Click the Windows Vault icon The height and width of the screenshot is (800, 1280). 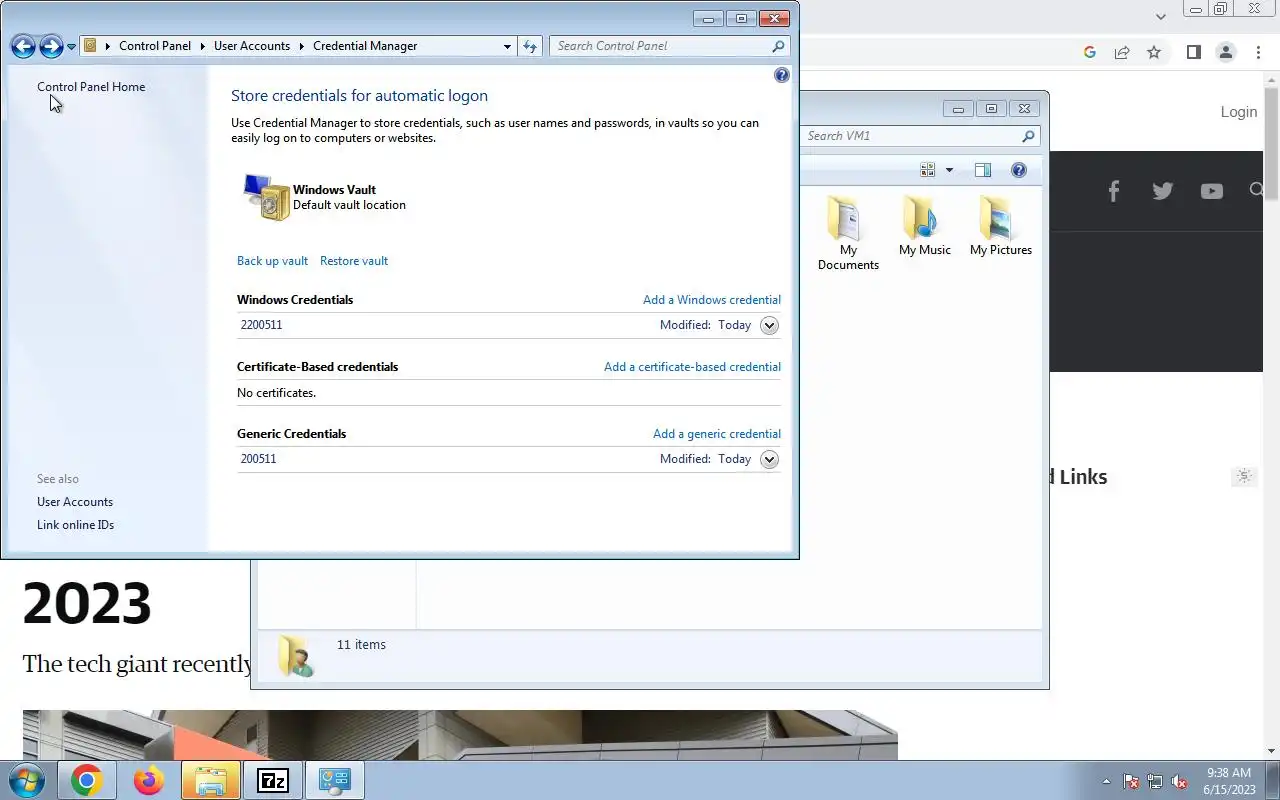click(x=266, y=197)
